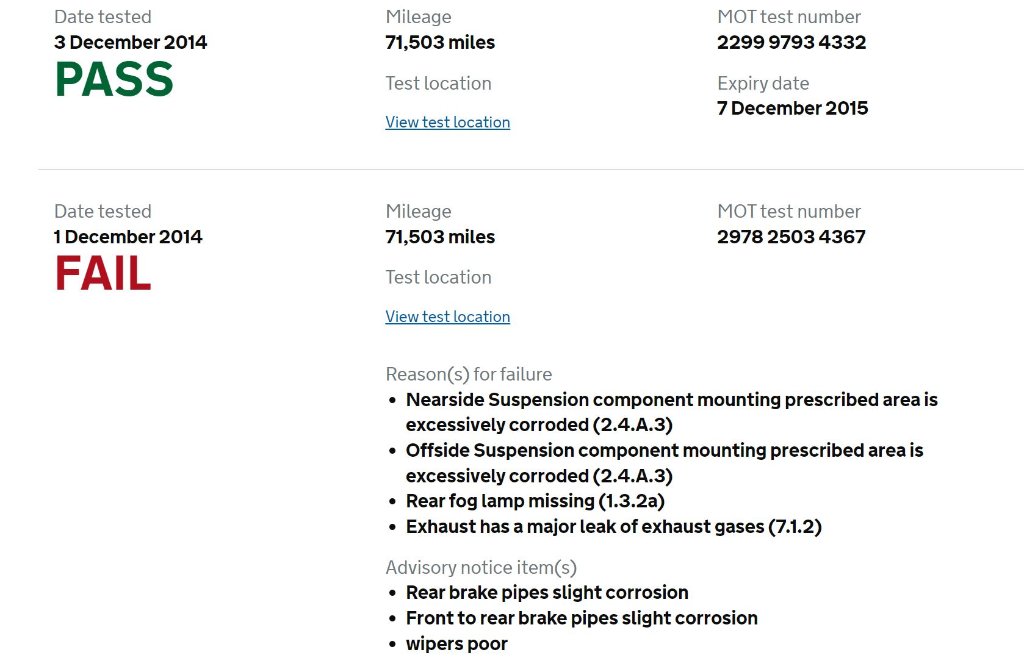Viewport: 1024px width, 658px height.
Task: Click MOT test number 2299 9793 4332
Action: [x=791, y=42]
